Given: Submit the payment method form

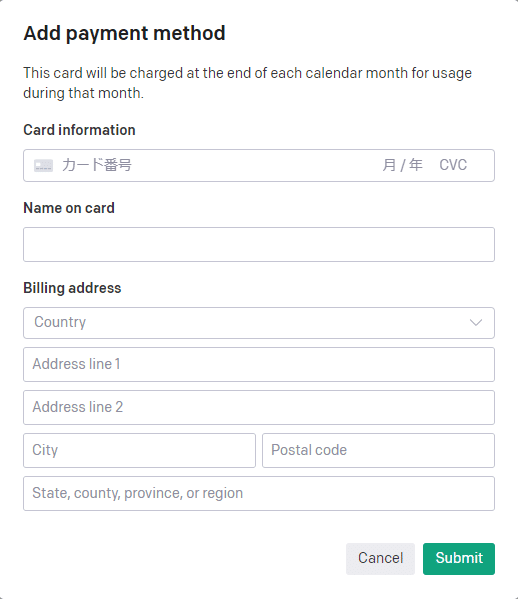Looking at the screenshot, I should pos(459,559).
